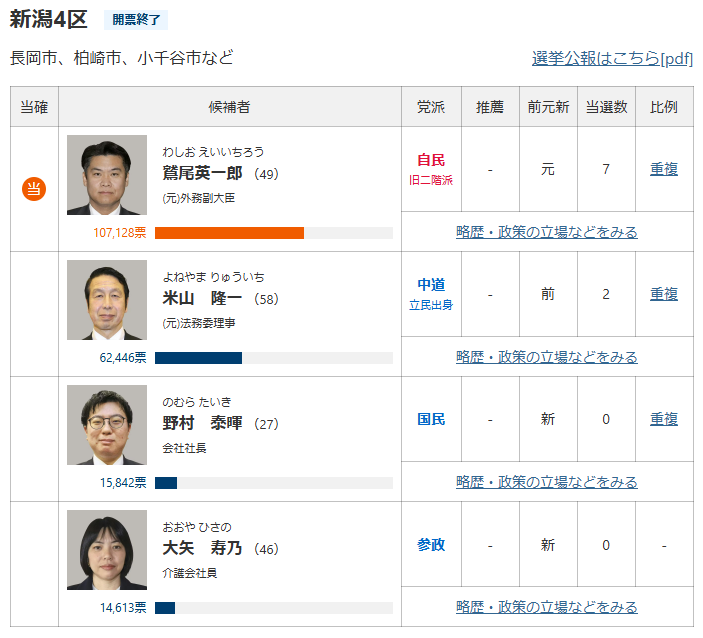Open 鷲尾英一郎's candidate photo
Image resolution: width=703 pixels, height=638 pixels.
(x=107, y=175)
